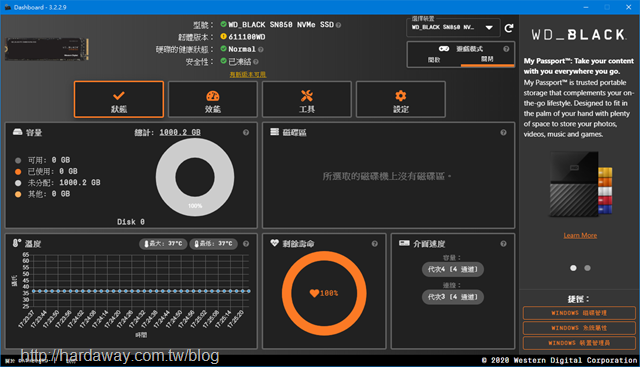Click the Volumes panel list icon
This screenshot has height=367, width=640.
tap(275, 132)
